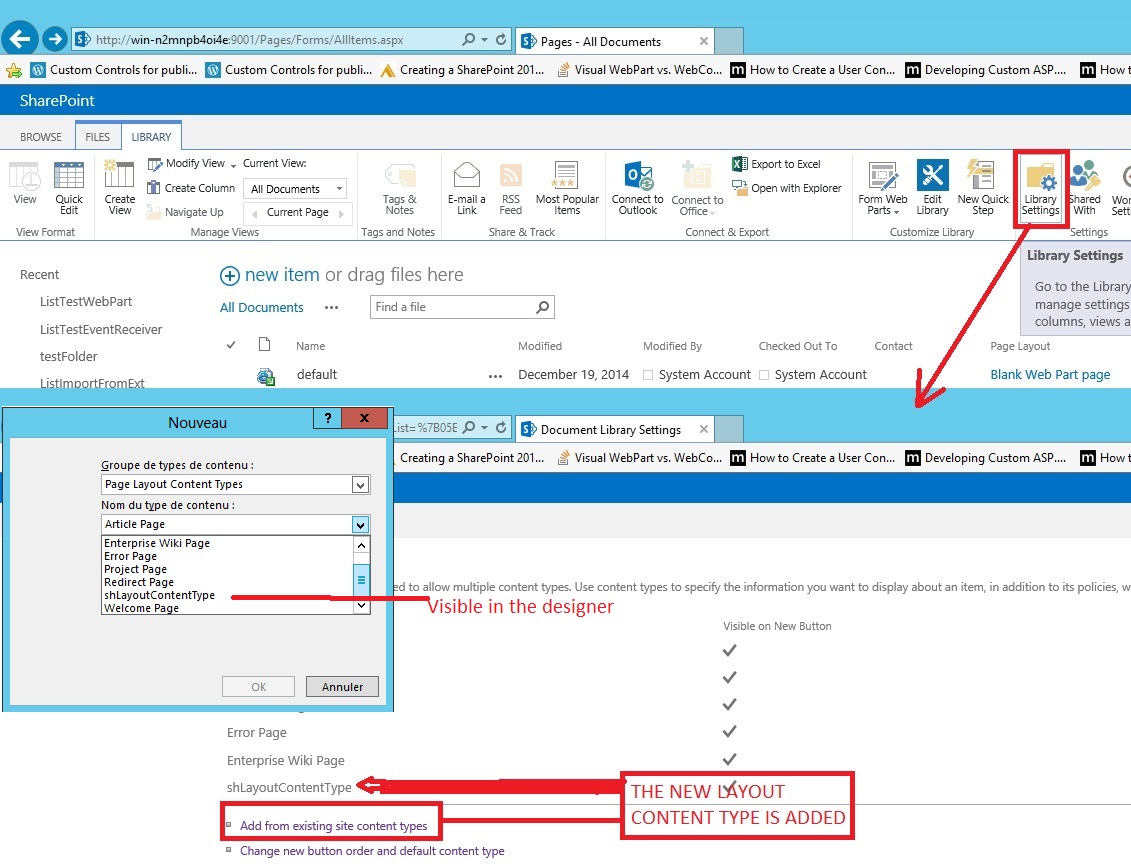Show Most Popular Items
This screenshot has height=868, width=1131.
(x=567, y=188)
